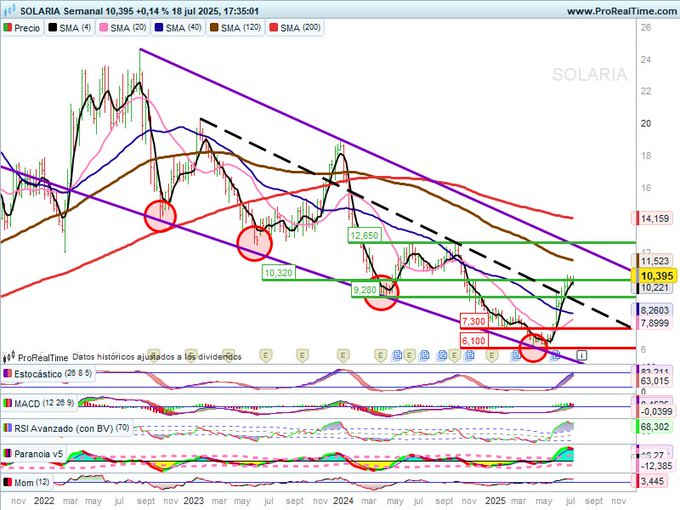Open the Paranoia v5 label
Image resolution: width=680 pixels, height=510 pixels.
tap(39, 454)
